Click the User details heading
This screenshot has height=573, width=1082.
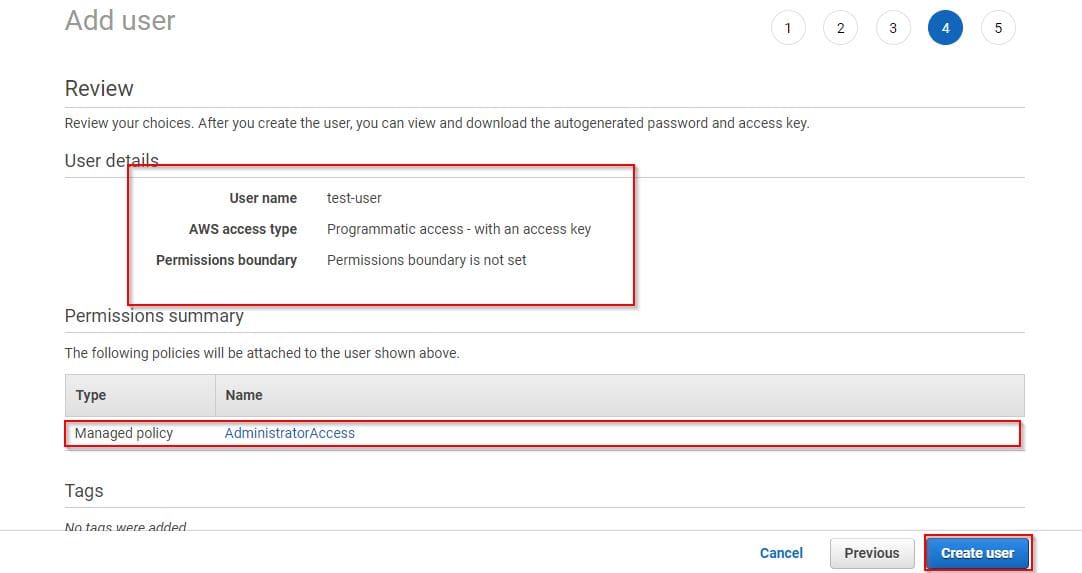tap(111, 160)
